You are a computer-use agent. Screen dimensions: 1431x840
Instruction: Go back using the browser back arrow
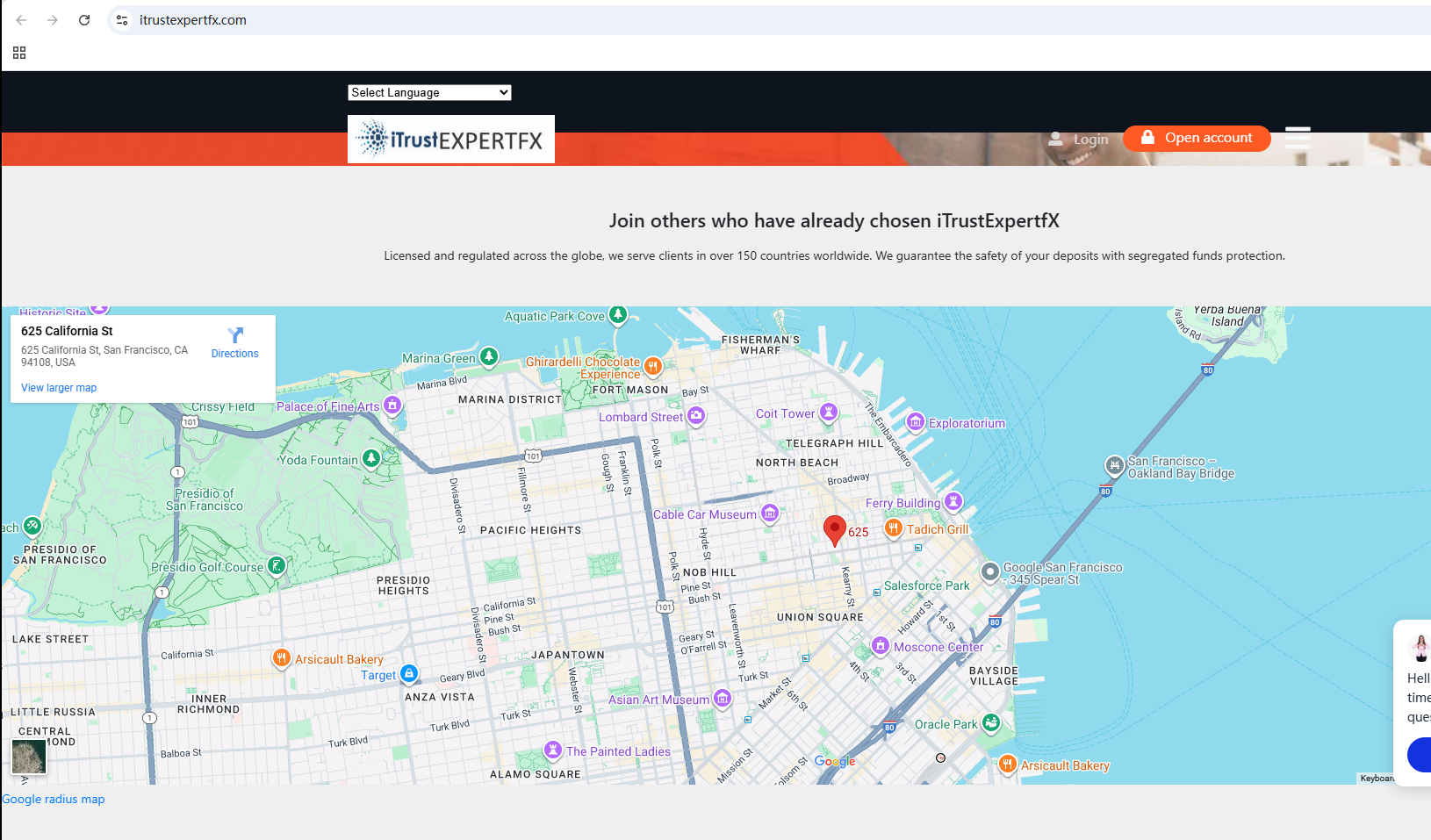pos(21,20)
